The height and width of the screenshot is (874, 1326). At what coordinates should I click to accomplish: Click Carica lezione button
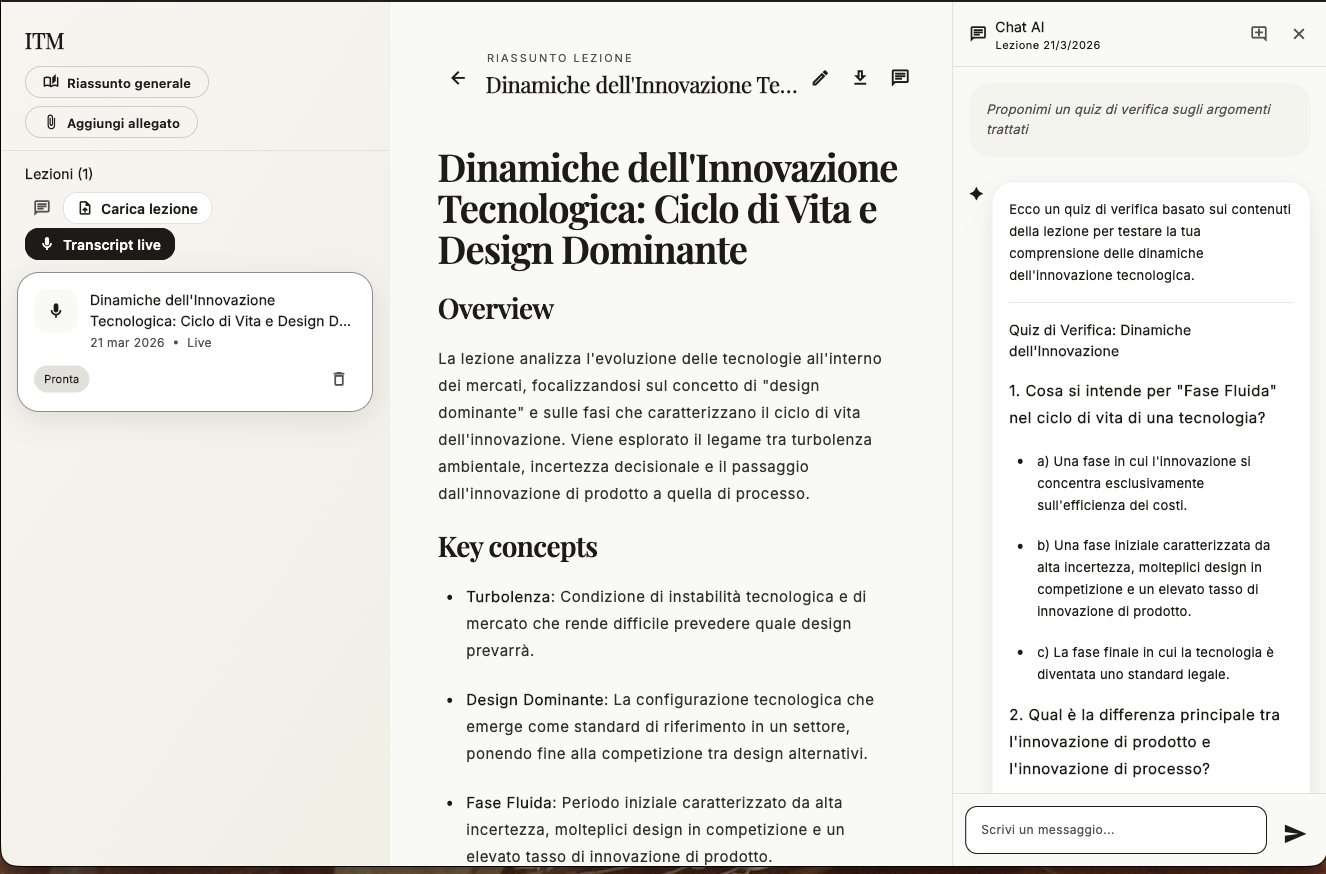138,208
